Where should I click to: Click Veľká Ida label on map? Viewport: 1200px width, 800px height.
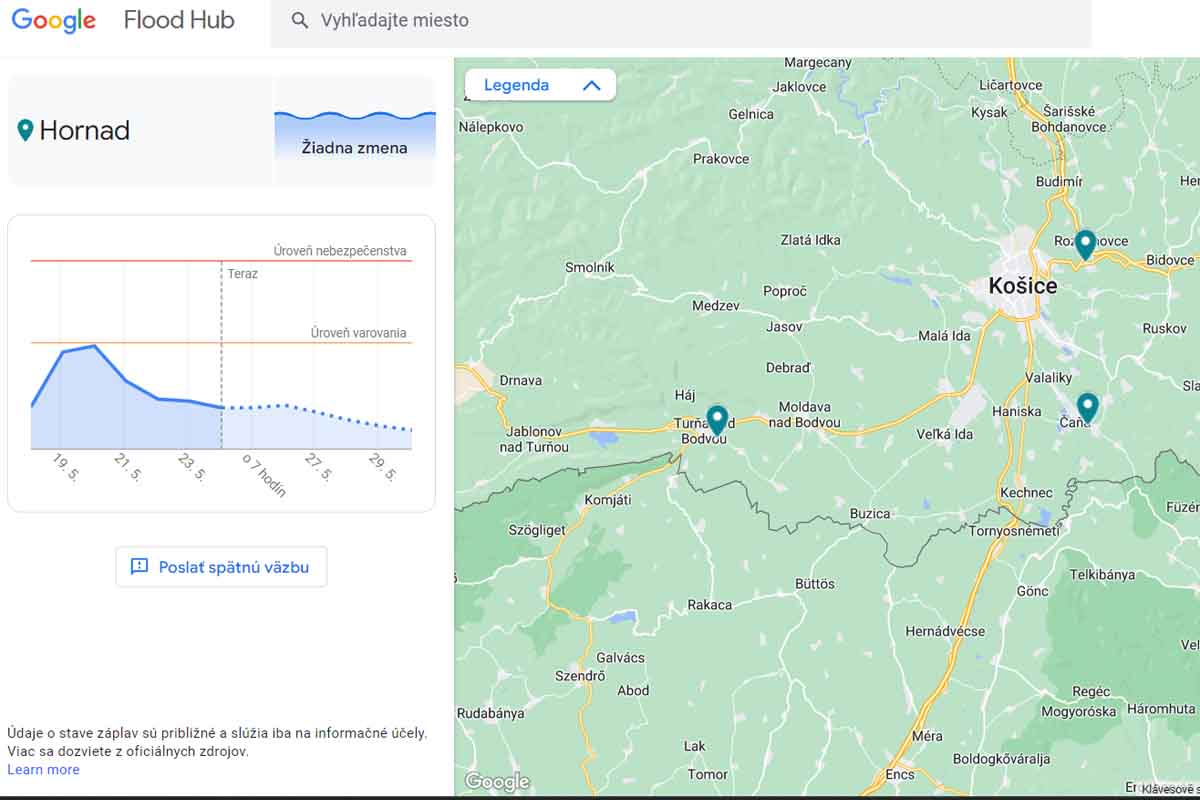point(945,434)
